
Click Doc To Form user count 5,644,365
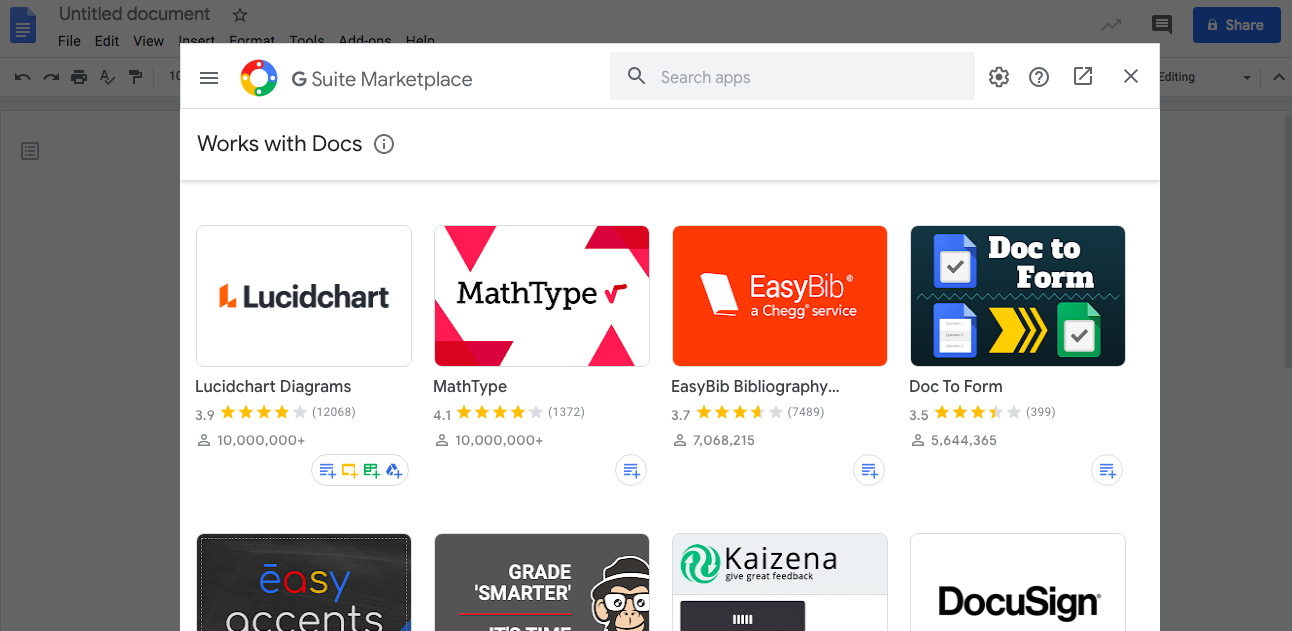click(x=964, y=440)
